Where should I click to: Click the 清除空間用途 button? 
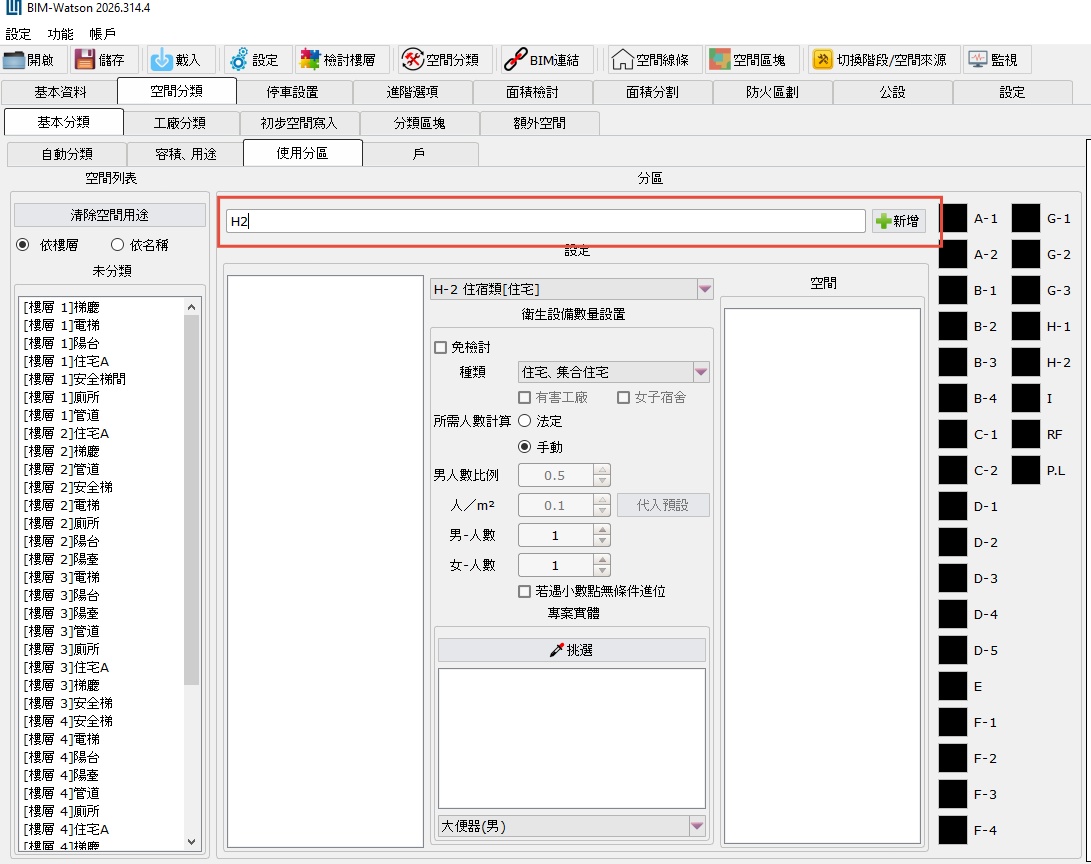(110, 215)
